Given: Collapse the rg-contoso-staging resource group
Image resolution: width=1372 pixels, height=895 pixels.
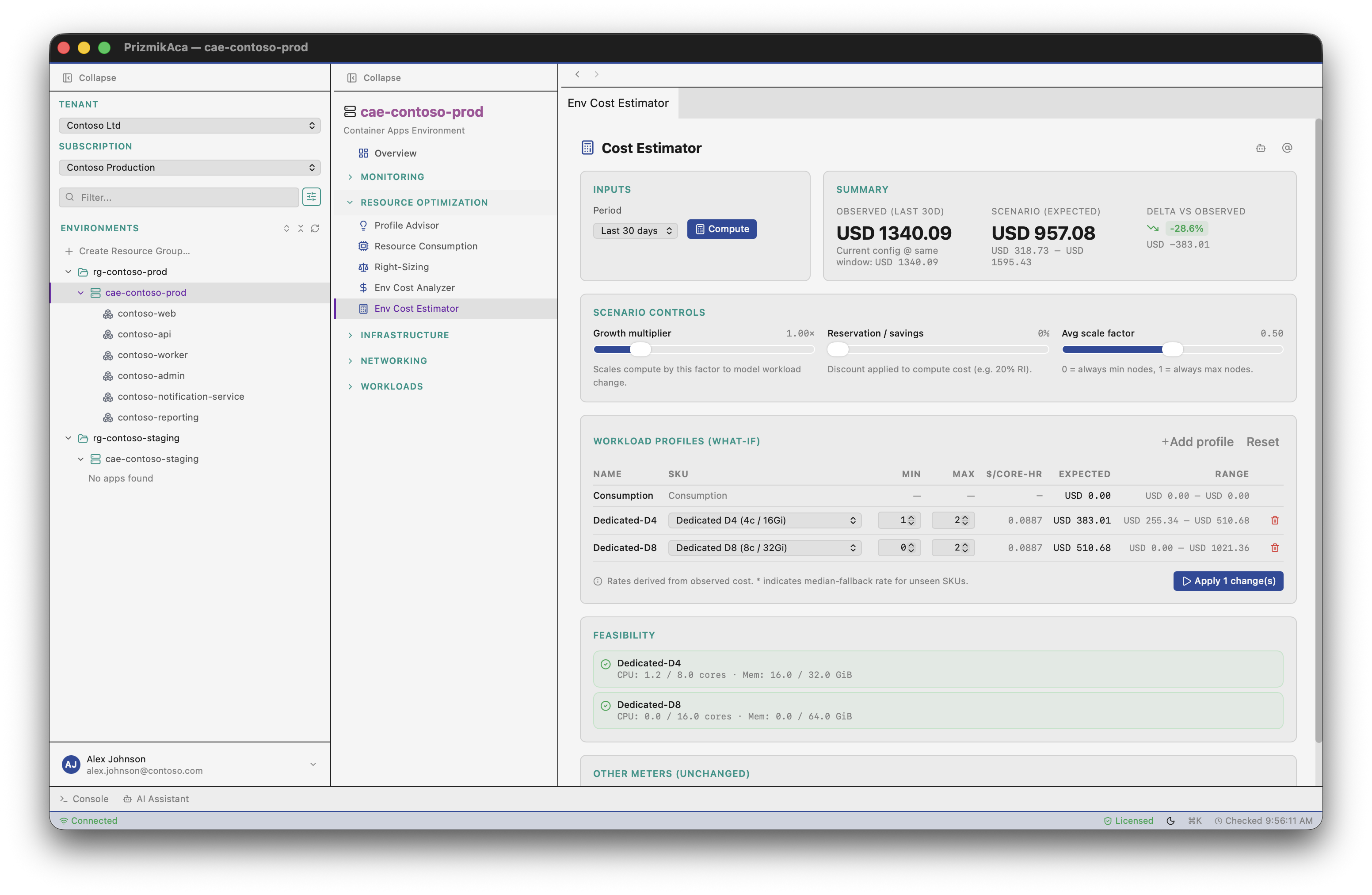Looking at the screenshot, I should (68, 438).
